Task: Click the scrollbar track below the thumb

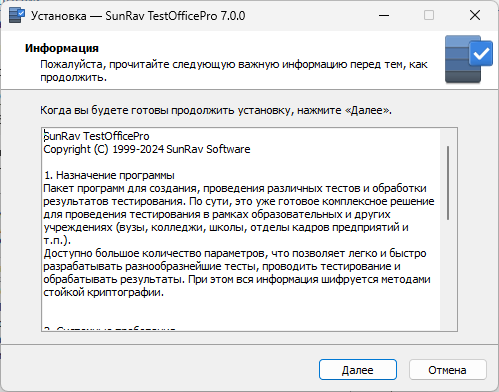Action: [x=448, y=273]
